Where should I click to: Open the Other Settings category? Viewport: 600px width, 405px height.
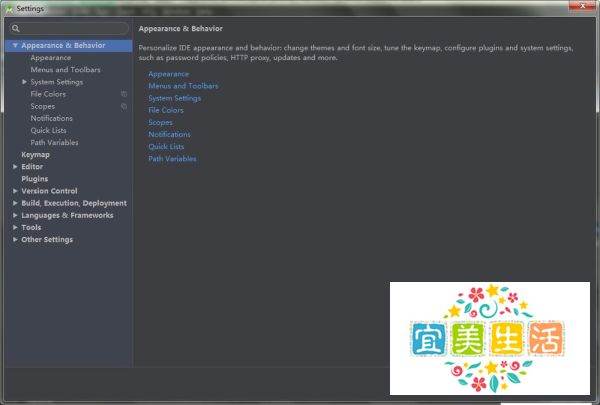click(x=47, y=239)
